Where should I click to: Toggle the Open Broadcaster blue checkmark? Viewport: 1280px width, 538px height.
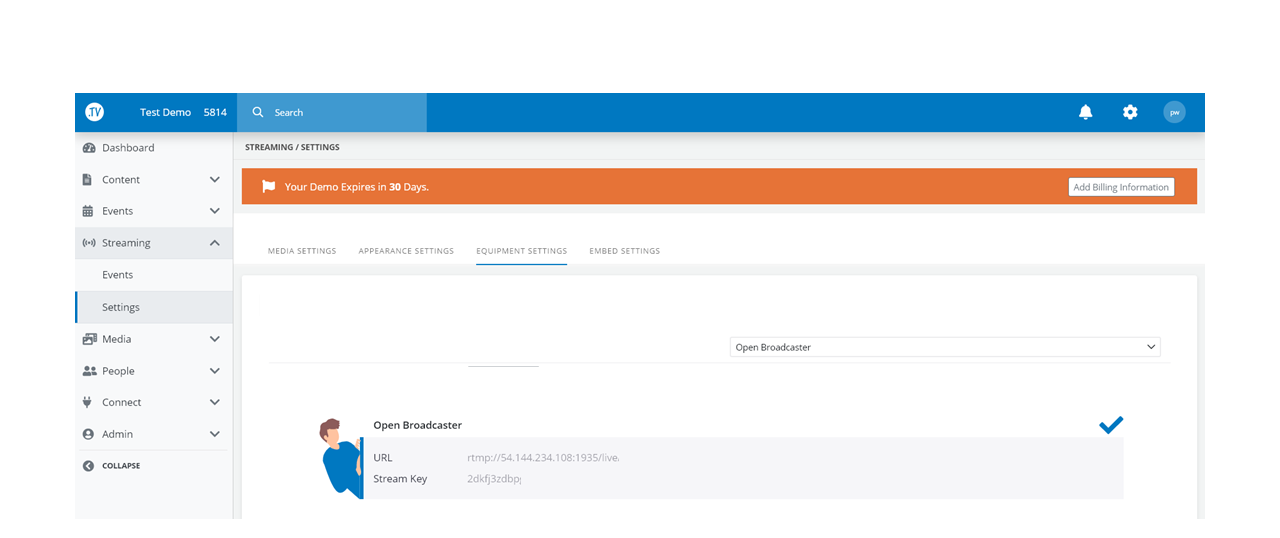point(1110,425)
